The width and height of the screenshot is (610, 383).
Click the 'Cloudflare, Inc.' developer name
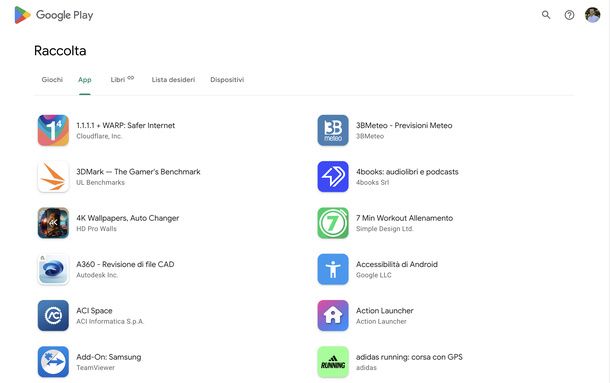[99, 136]
